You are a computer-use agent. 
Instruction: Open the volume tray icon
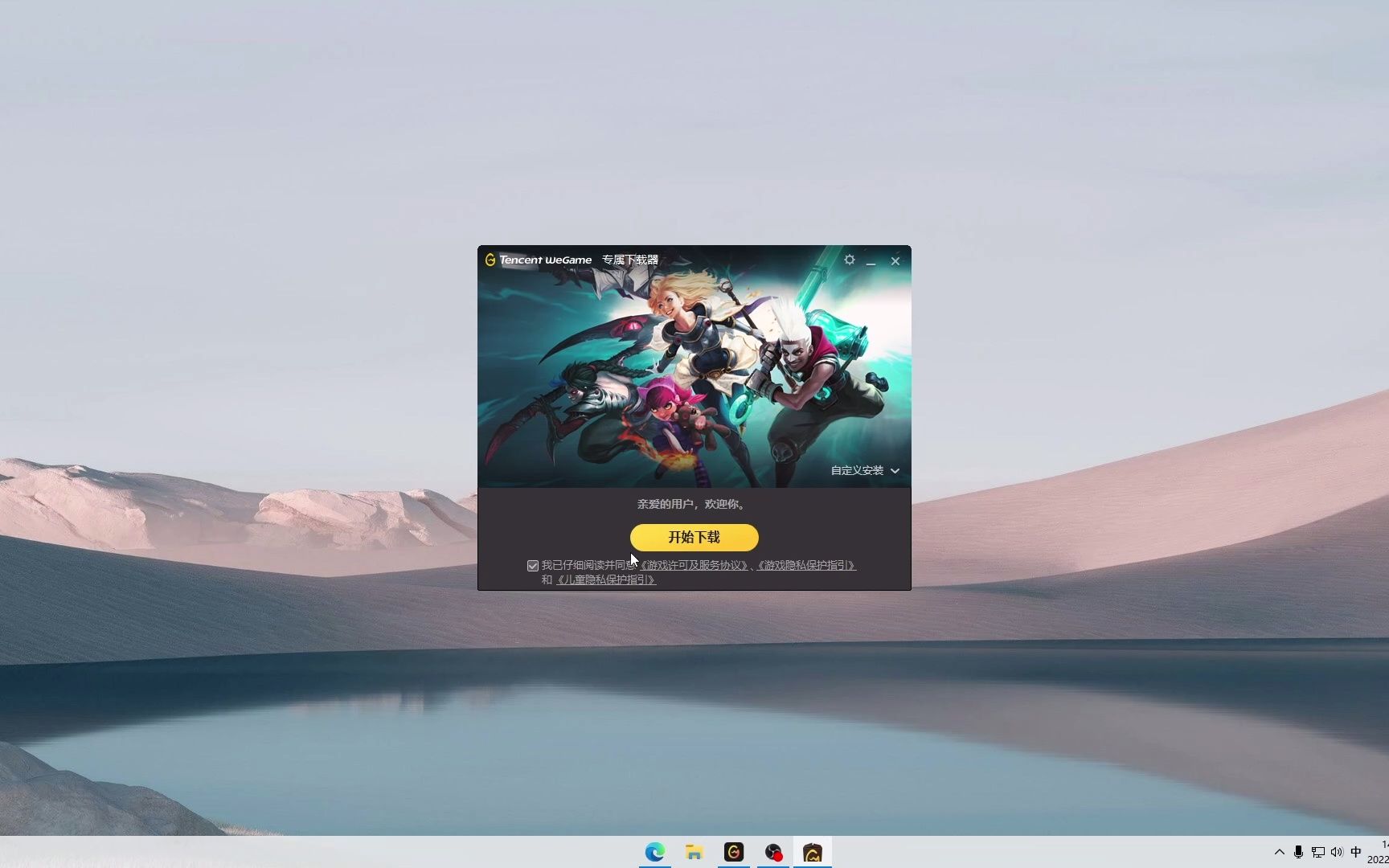1337,852
